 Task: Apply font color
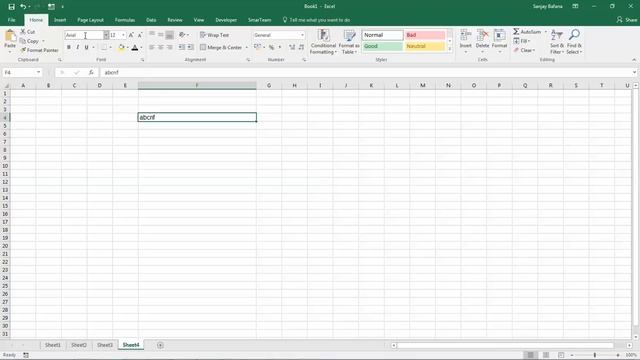(x=135, y=47)
